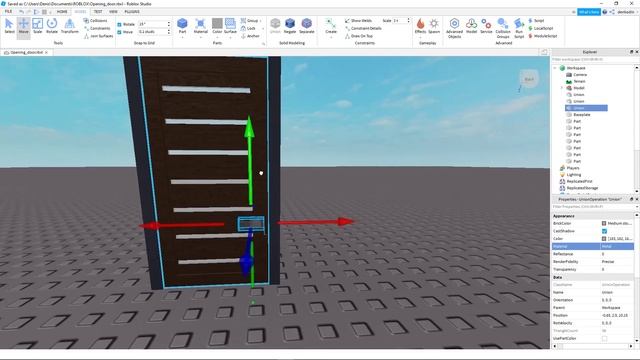The image size is (640, 360).
Task: Toggle Show Welds option
Action: (358, 20)
